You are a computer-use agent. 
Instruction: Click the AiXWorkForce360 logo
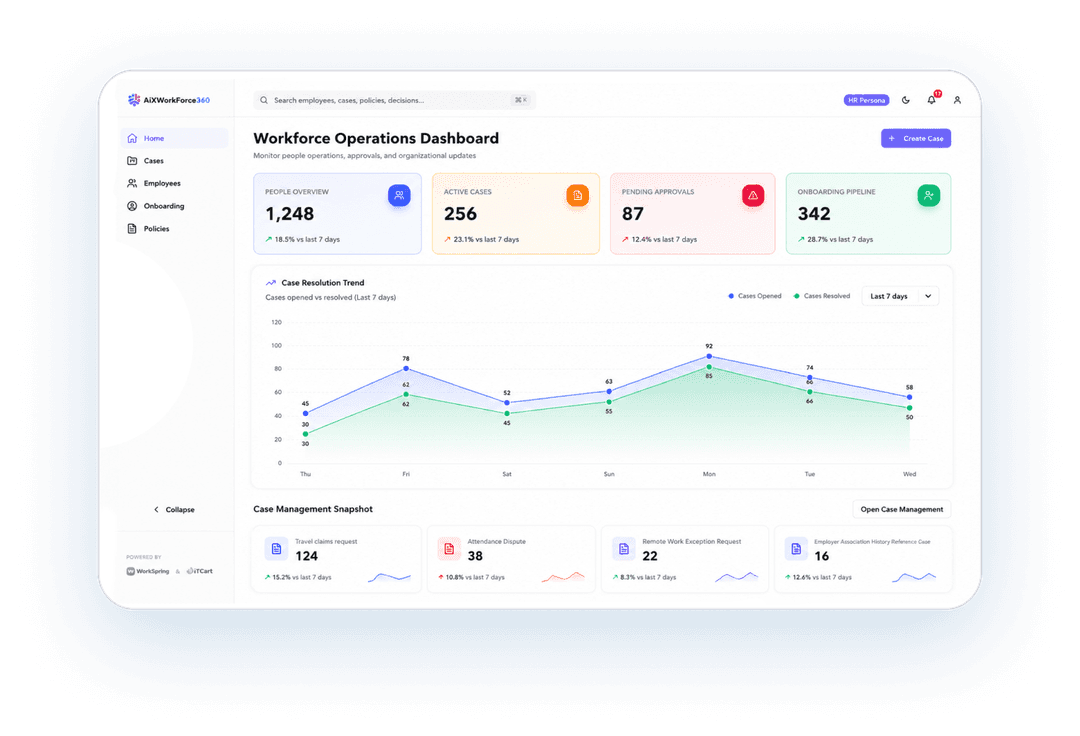[x=169, y=100]
